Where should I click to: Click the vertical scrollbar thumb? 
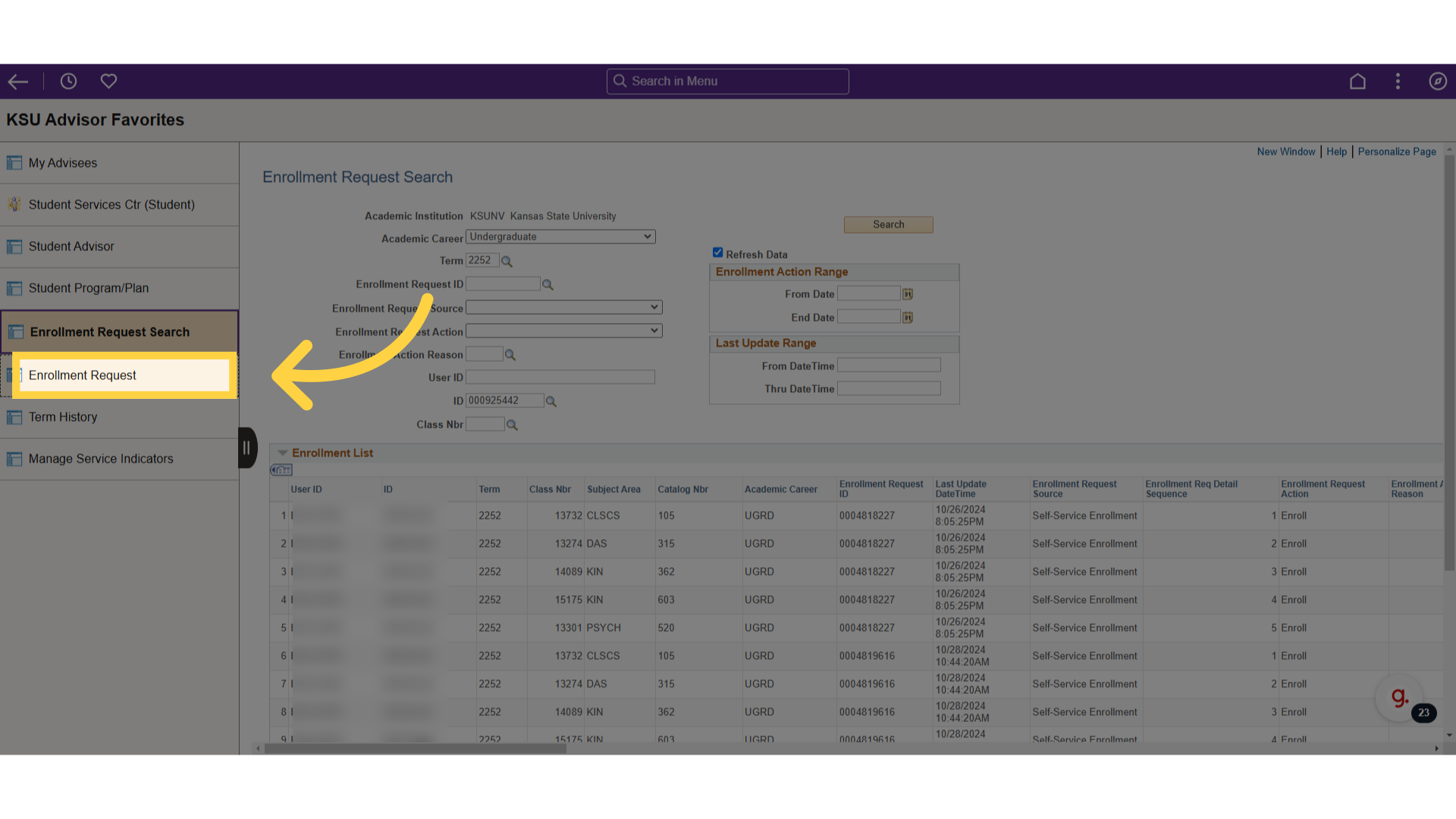pyautogui.click(x=1449, y=362)
